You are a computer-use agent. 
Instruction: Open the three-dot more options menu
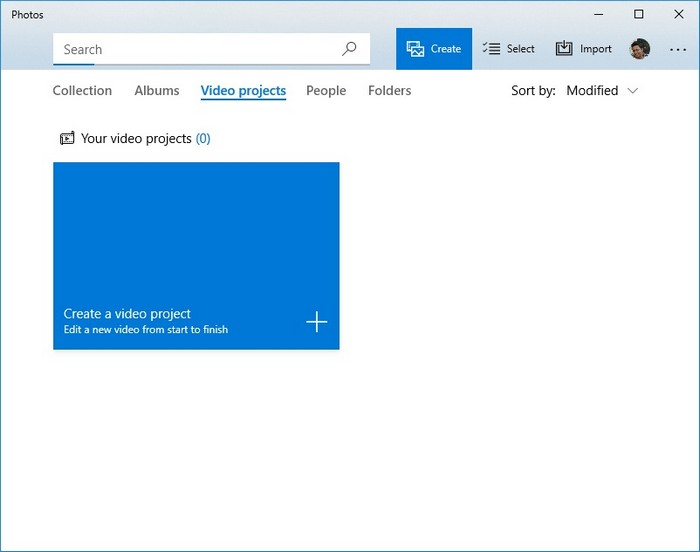point(678,50)
